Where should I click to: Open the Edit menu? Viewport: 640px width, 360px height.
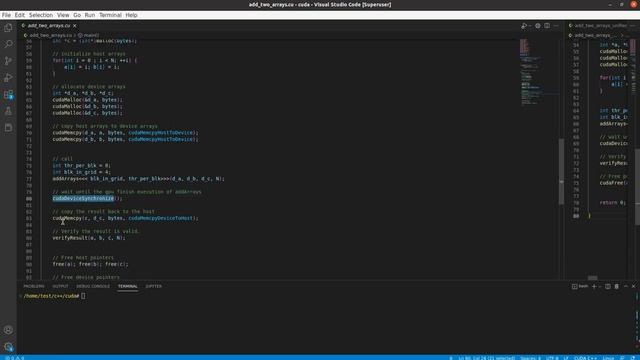20,15
